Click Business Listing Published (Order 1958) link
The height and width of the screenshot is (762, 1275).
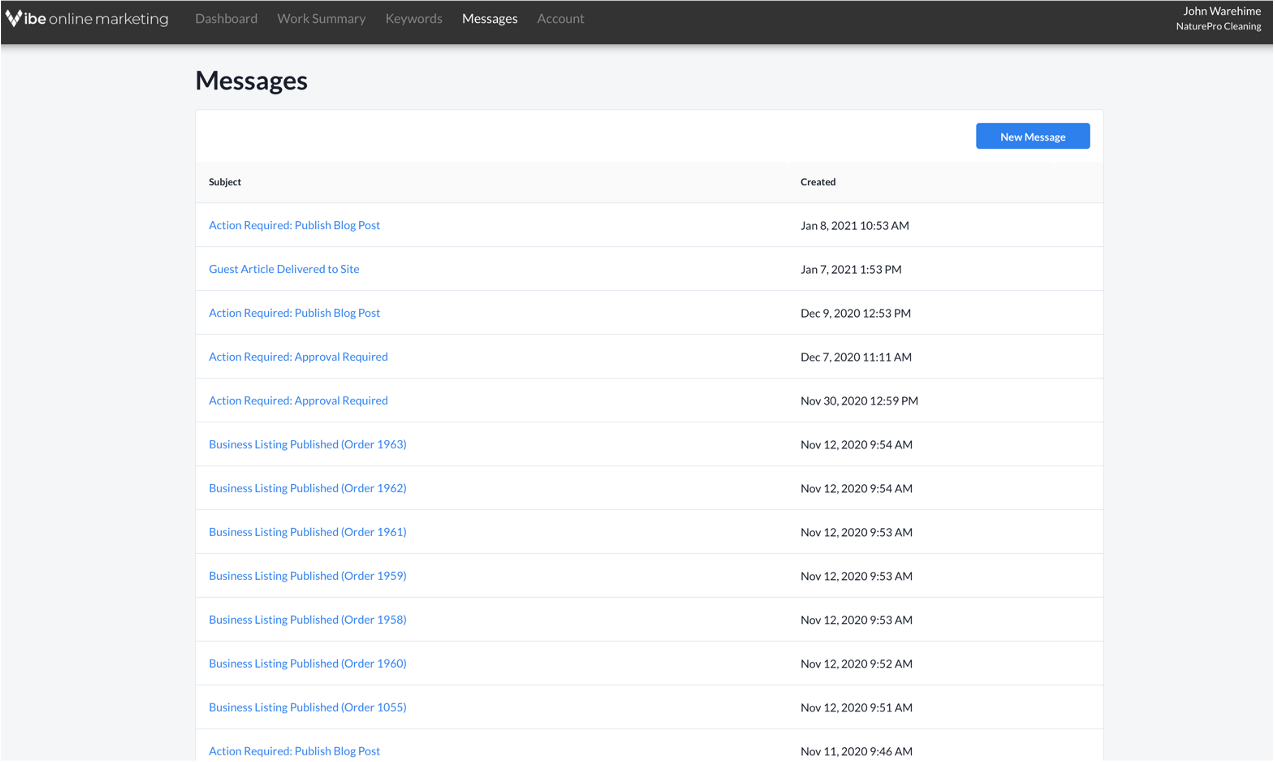(307, 620)
